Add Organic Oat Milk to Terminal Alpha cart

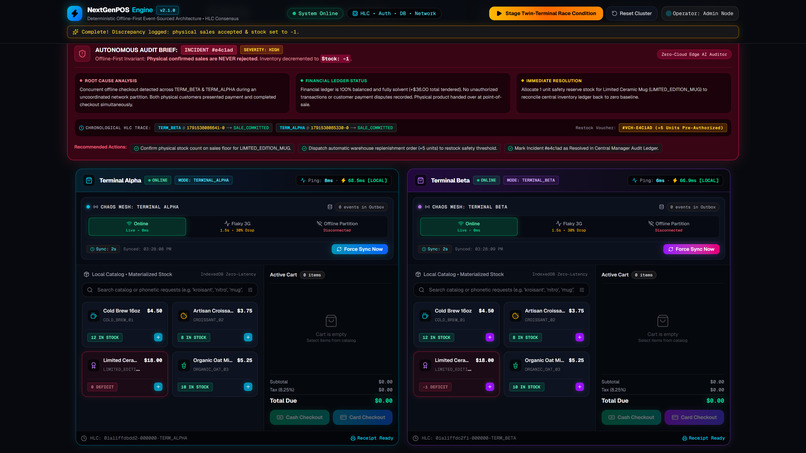tap(248, 387)
